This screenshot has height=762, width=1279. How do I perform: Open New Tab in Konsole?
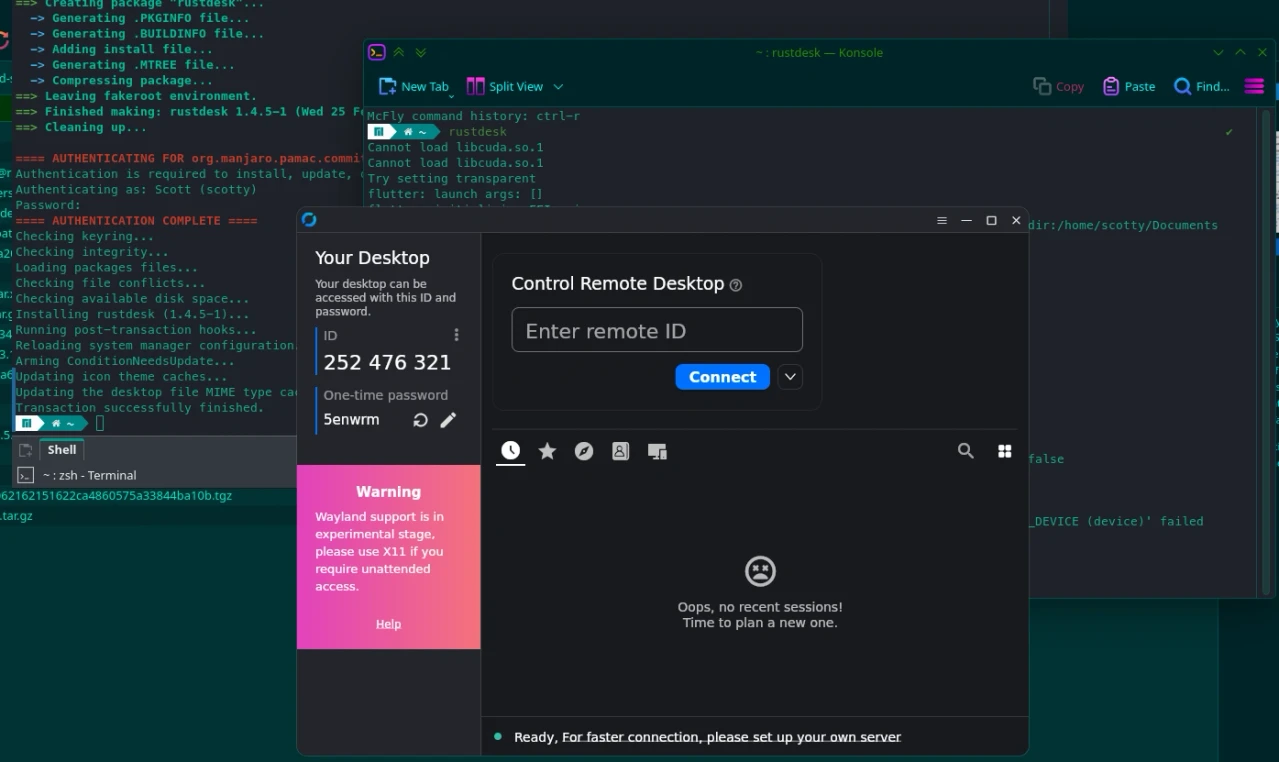(x=414, y=87)
